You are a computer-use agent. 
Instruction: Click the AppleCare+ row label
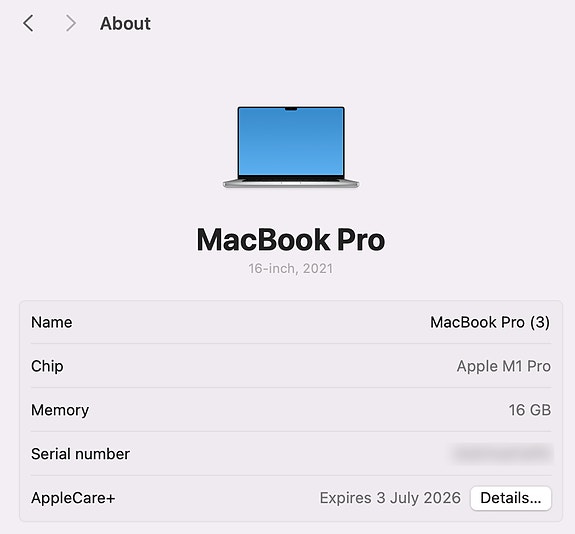click(73, 498)
